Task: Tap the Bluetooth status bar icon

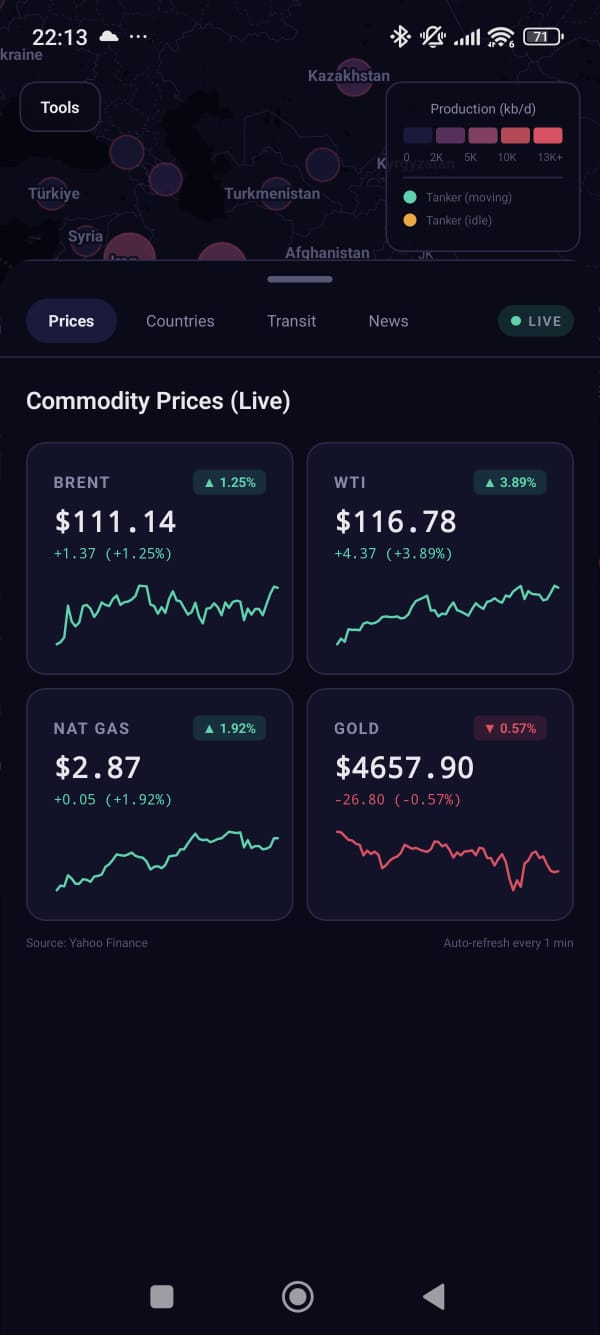Action: point(399,36)
